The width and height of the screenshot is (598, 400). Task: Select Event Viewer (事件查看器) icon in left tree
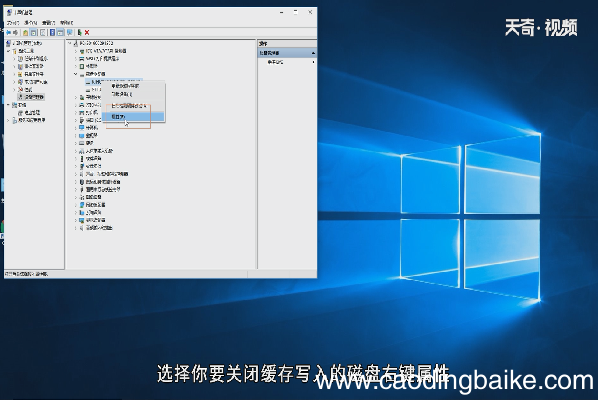(21, 66)
